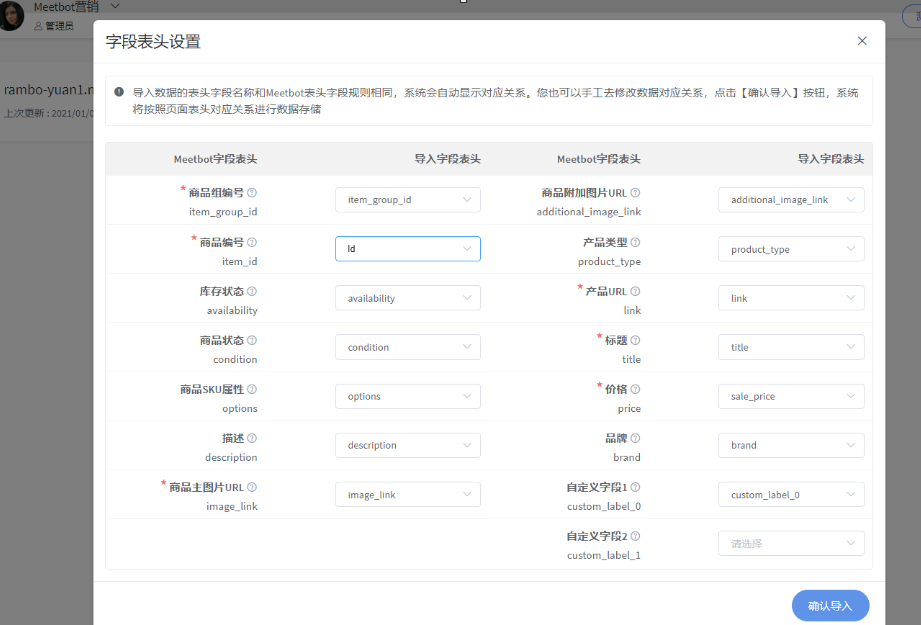Click the additional_image_link field name text

tap(589, 211)
